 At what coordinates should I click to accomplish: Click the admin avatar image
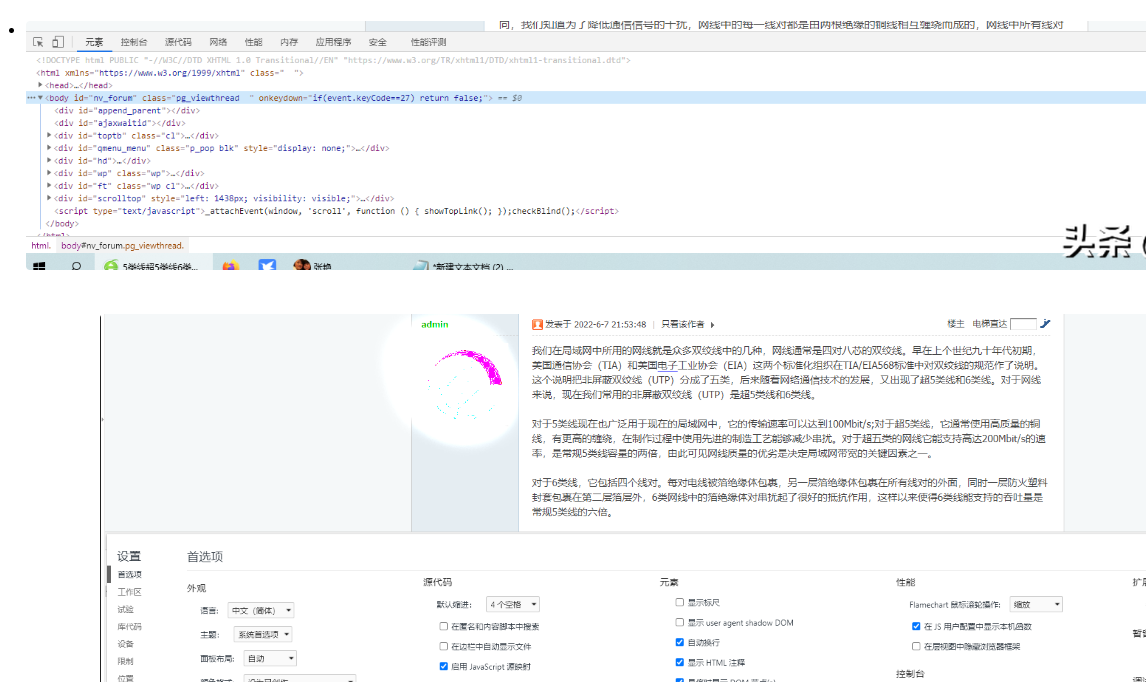coord(465,384)
